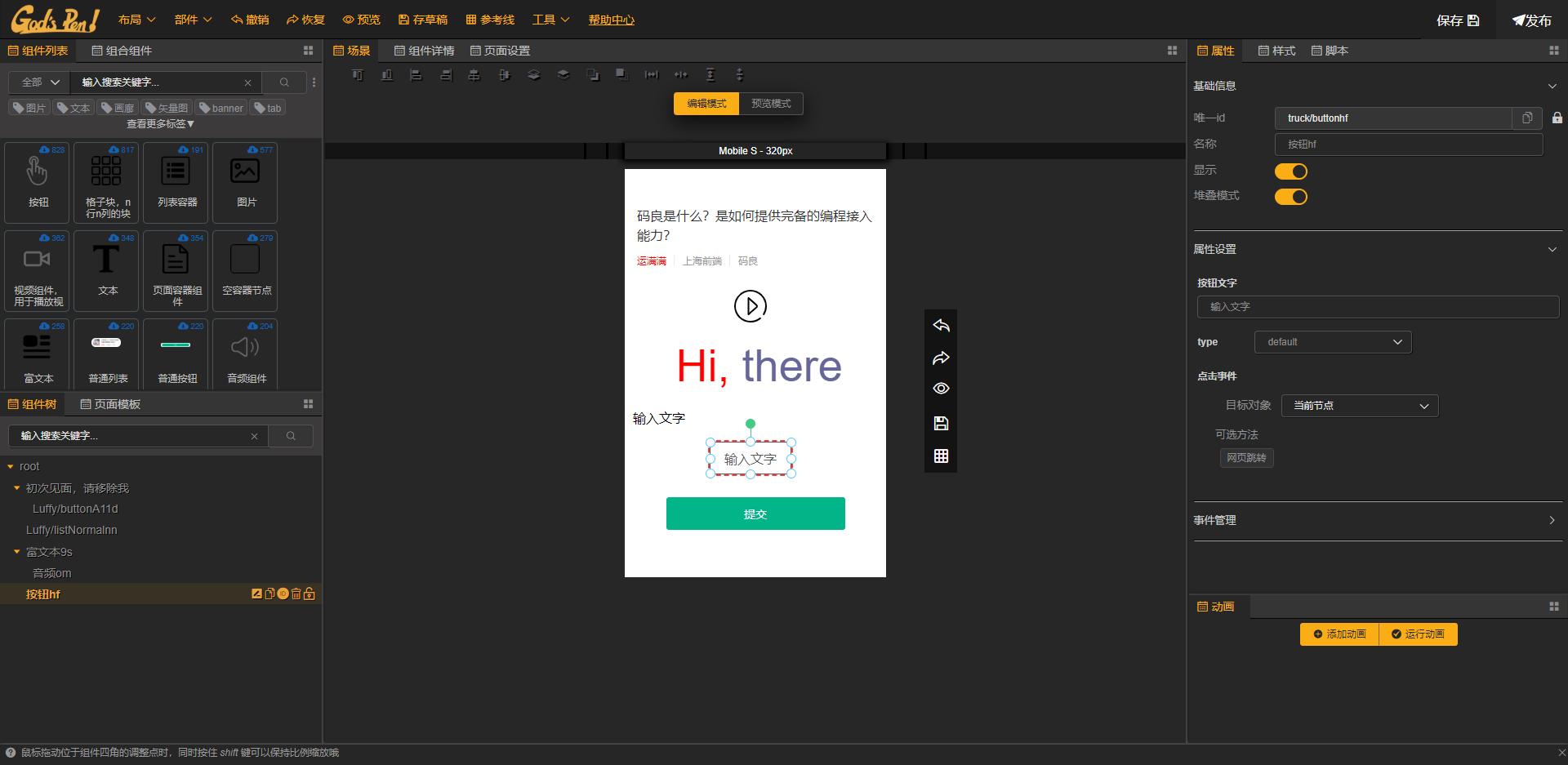Click the round orange icon on 按钮hf row
Screen dimensions: 1568x765
point(283,594)
